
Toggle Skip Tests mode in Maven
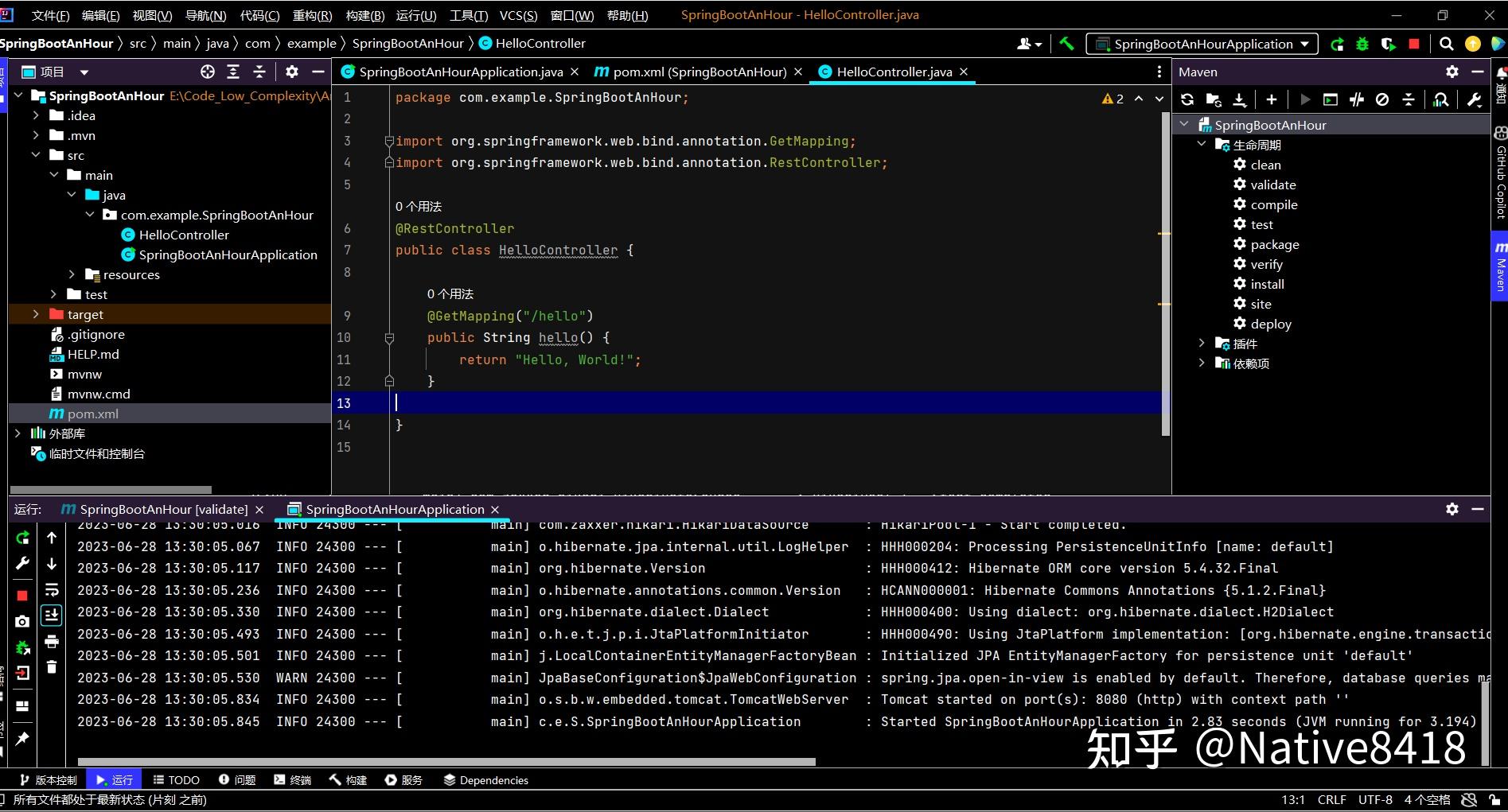pyautogui.click(x=1382, y=99)
